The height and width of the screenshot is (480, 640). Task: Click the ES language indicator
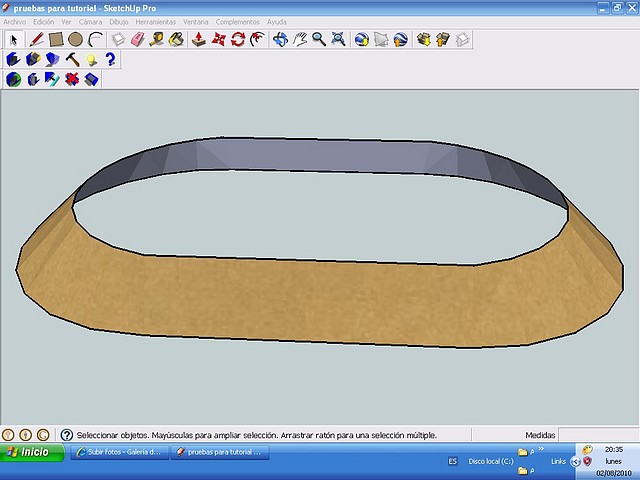pyautogui.click(x=452, y=461)
